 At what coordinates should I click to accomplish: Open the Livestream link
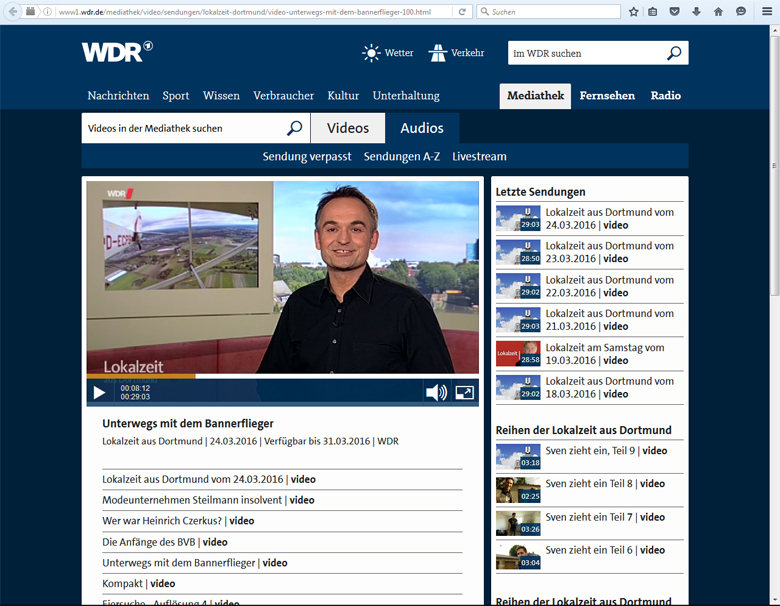[x=479, y=157]
